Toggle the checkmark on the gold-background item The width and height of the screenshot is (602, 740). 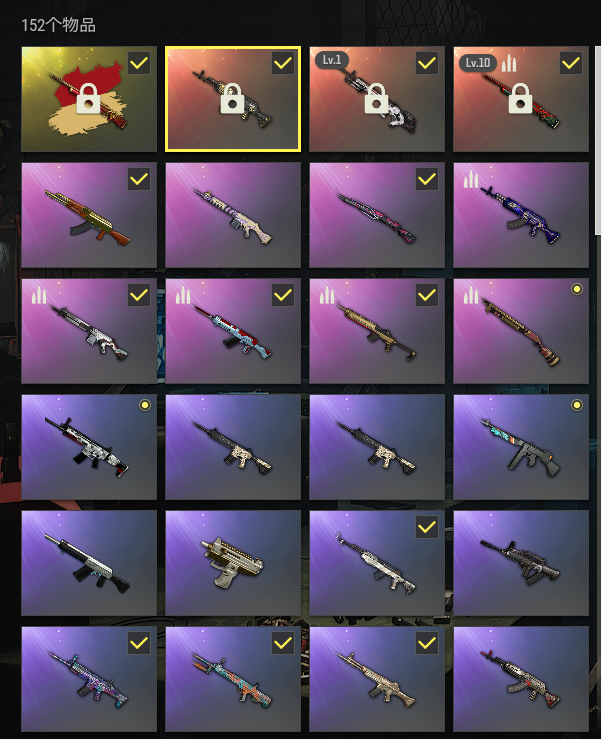coord(139,63)
